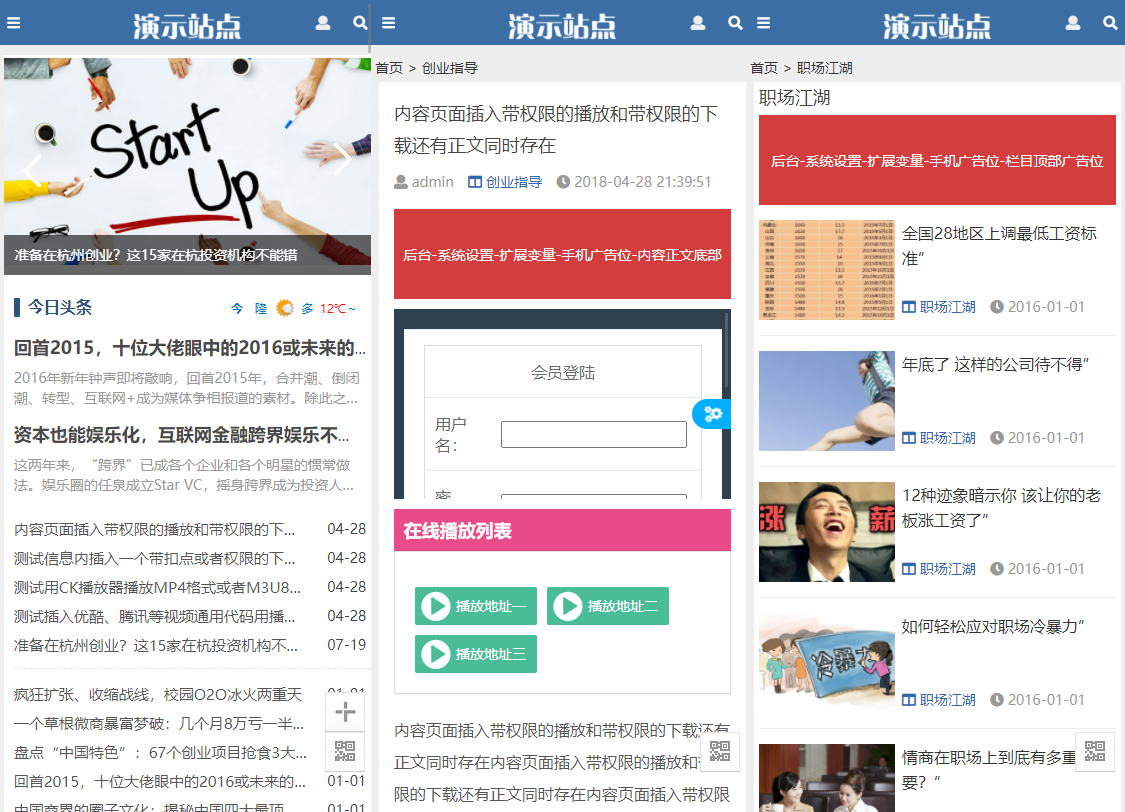Open thumbnail of wage table article
1125x812 pixels.
pyautogui.click(x=827, y=270)
